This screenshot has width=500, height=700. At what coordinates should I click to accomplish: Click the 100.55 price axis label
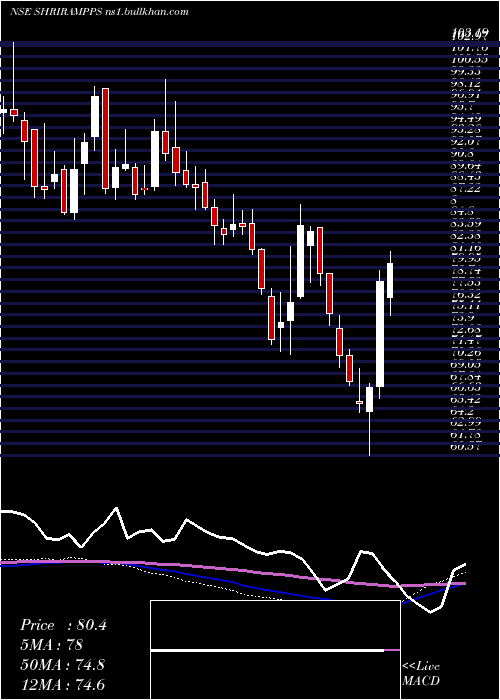(468, 59)
